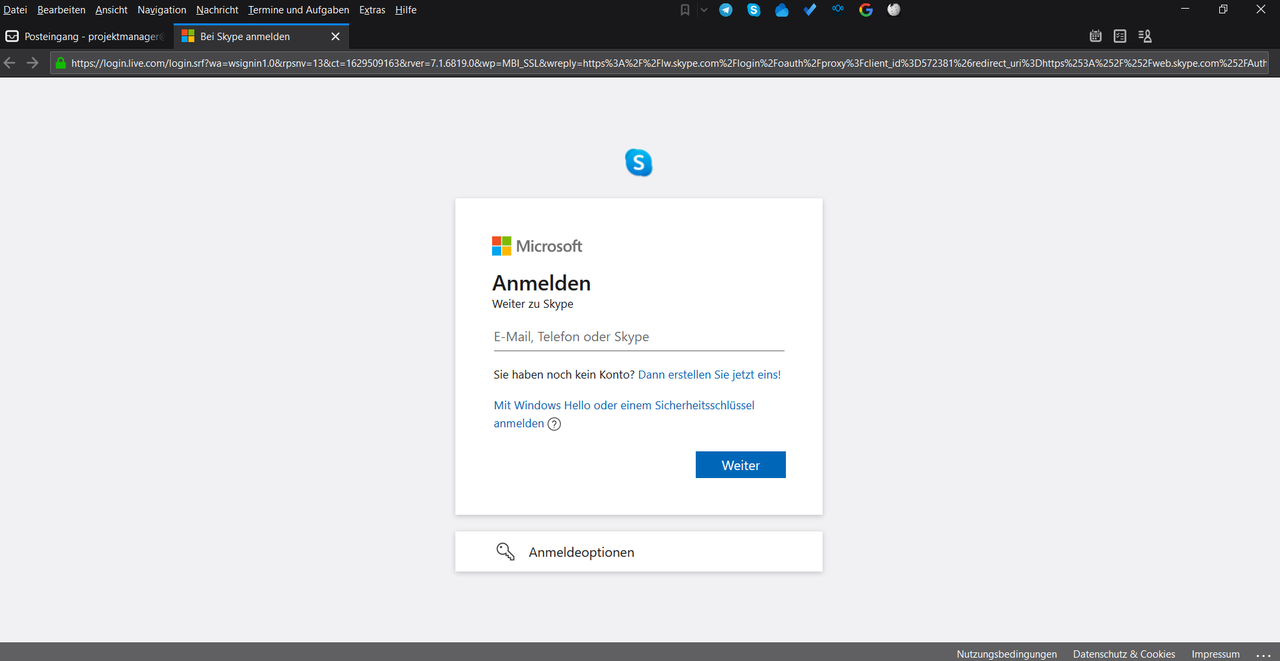Image resolution: width=1280 pixels, height=661 pixels.
Task: Click the bookmark icon in the top toolbar
Action: point(685,10)
